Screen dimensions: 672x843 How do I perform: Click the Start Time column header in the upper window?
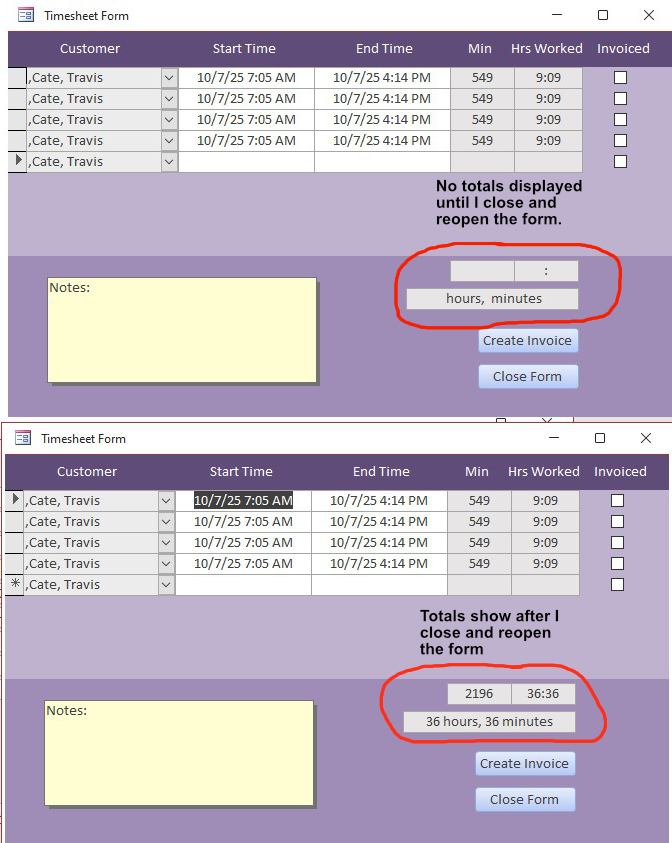click(244, 48)
